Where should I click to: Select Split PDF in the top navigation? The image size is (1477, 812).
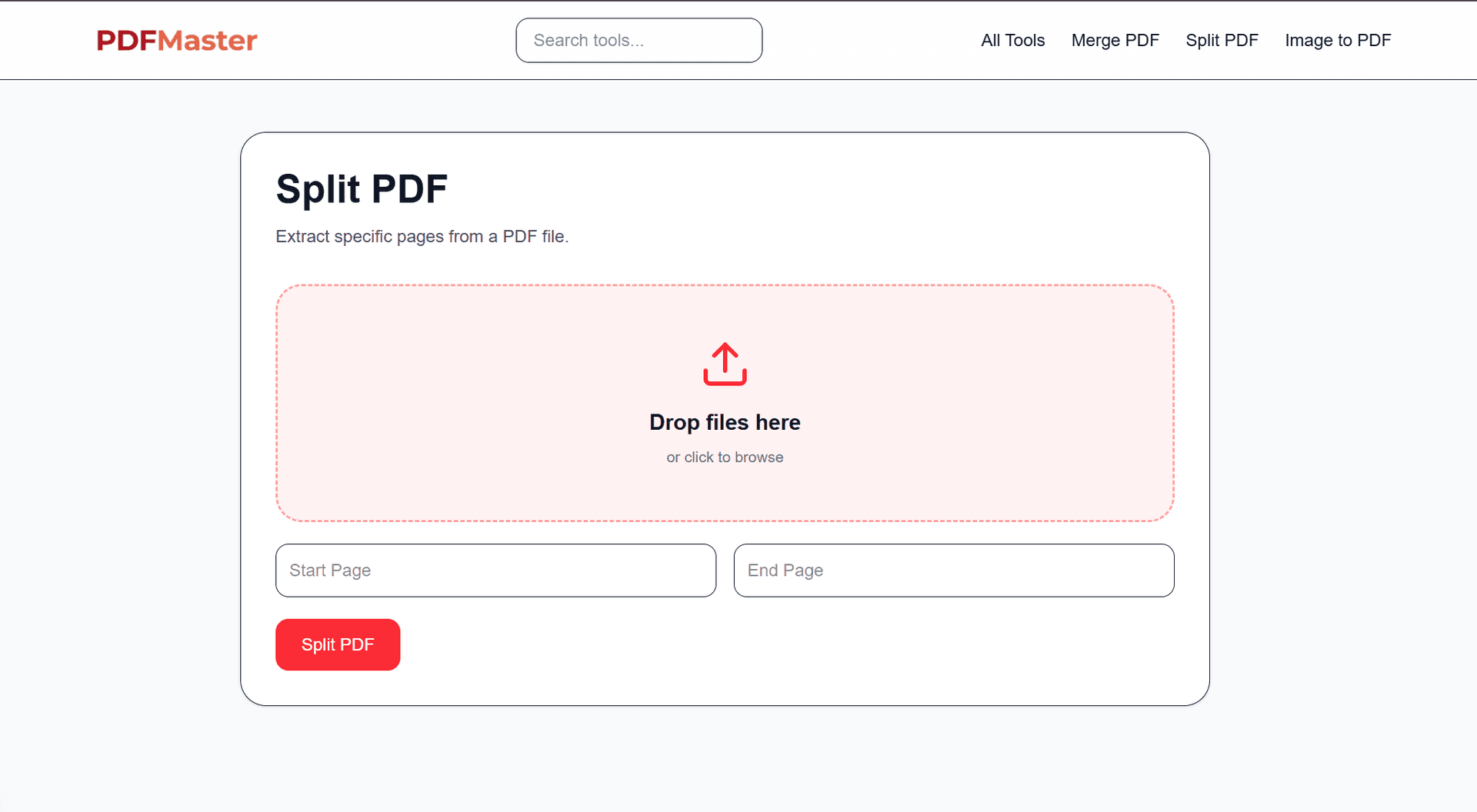point(1222,40)
